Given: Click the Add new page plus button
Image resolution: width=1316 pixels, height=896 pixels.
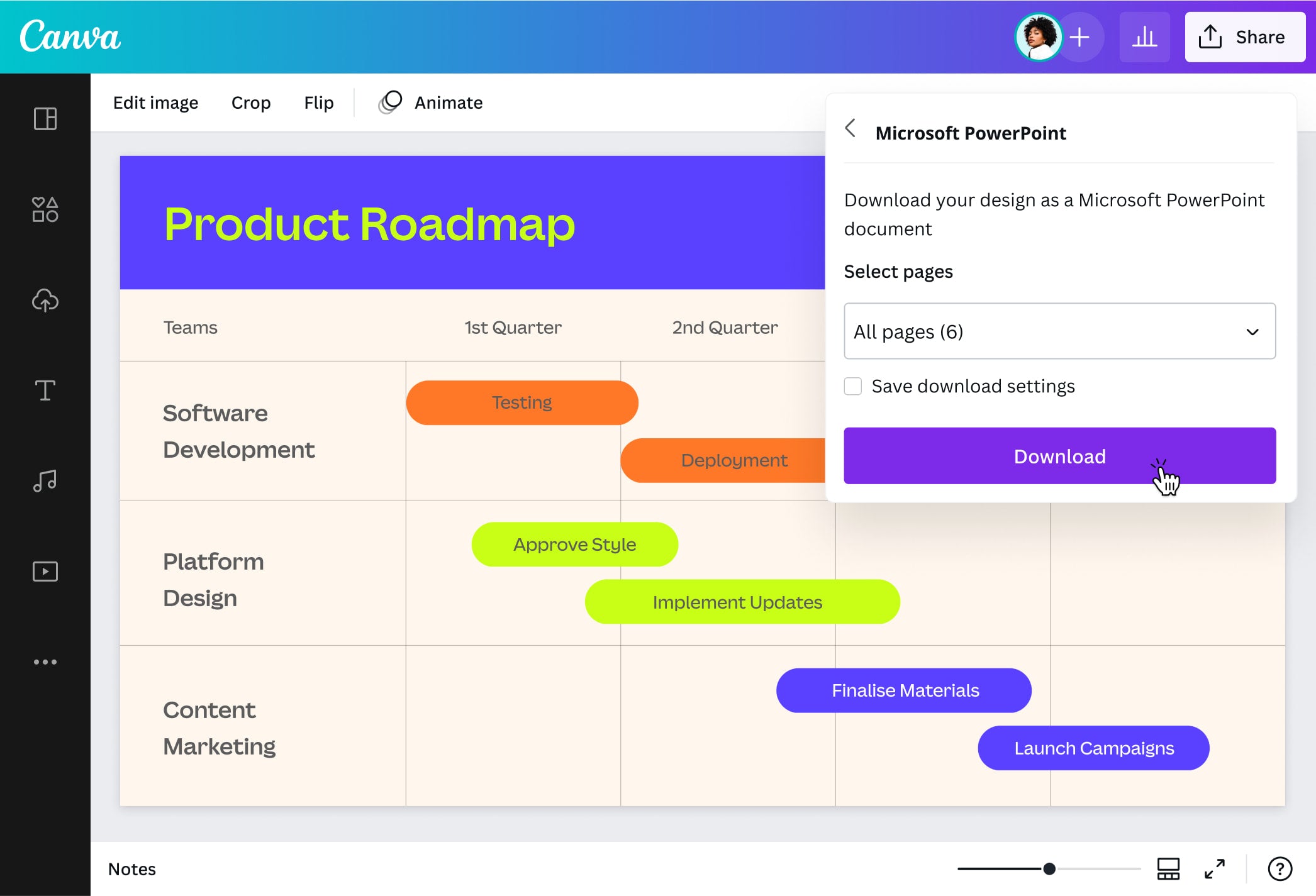Looking at the screenshot, I should pyautogui.click(x=1080, y=37).
